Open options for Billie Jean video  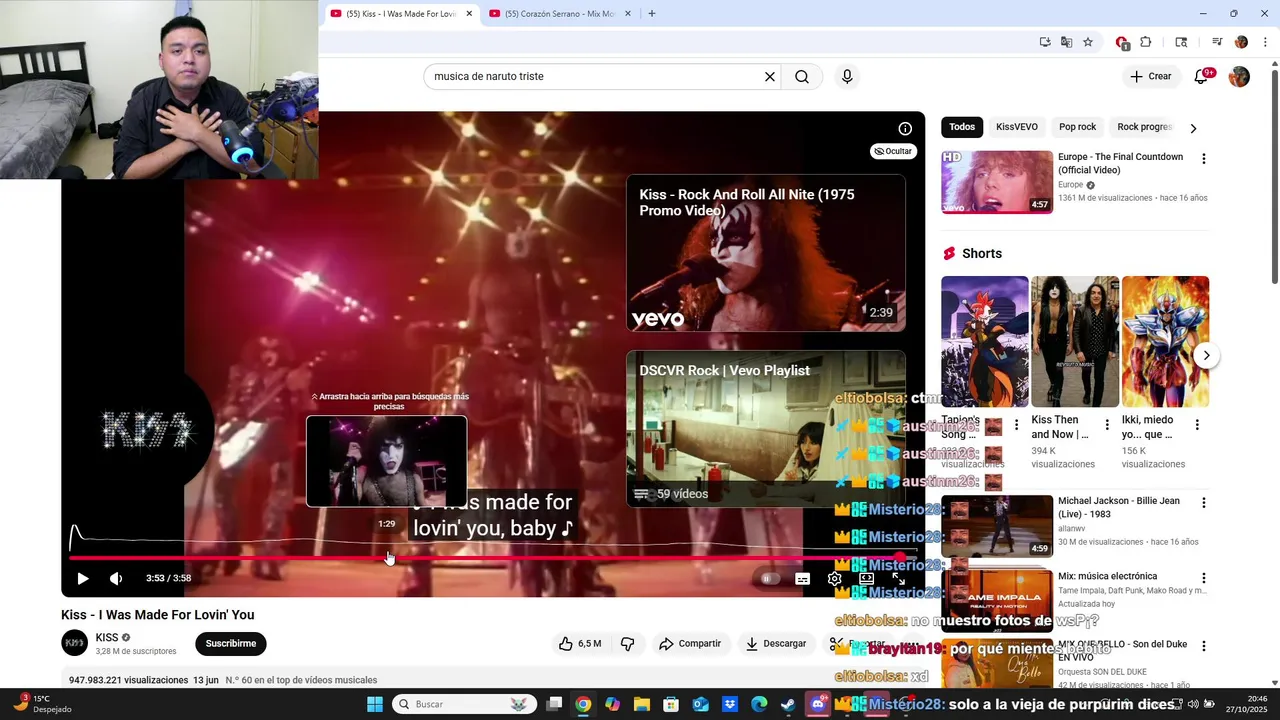point(1204,503)
